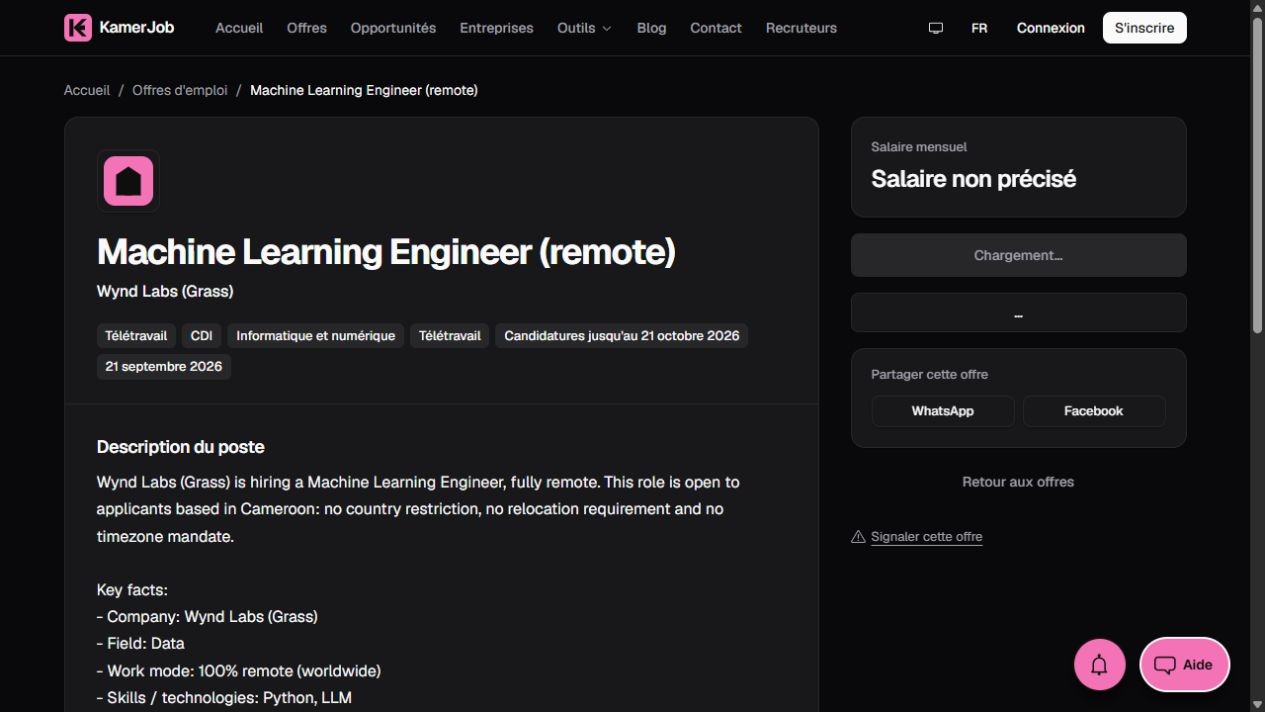Click the Salaire non précisé text
1265x712 pixels.
tap(974, 179)
